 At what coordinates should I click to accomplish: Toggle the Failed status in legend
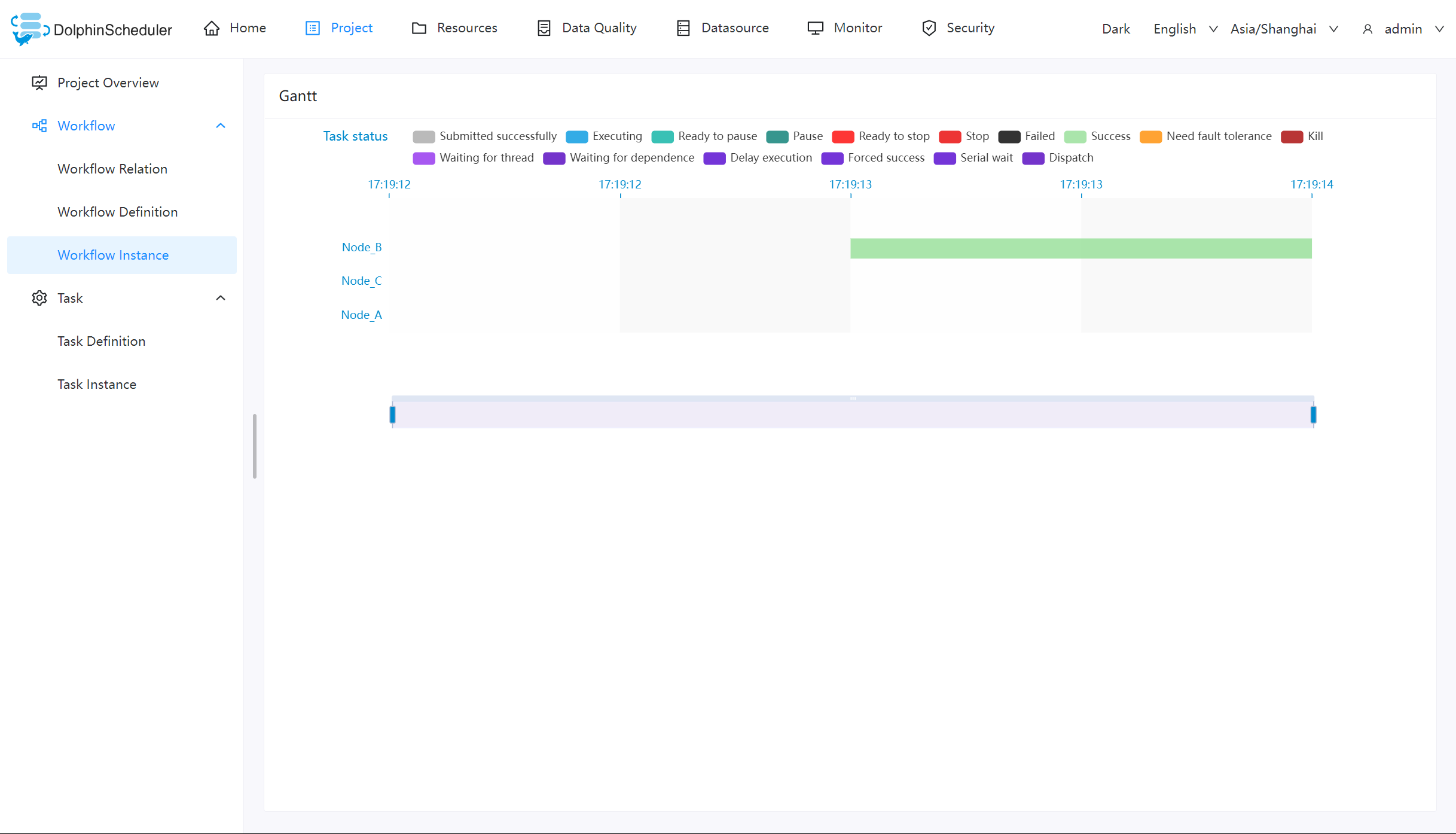click(x=1009, y=136)
